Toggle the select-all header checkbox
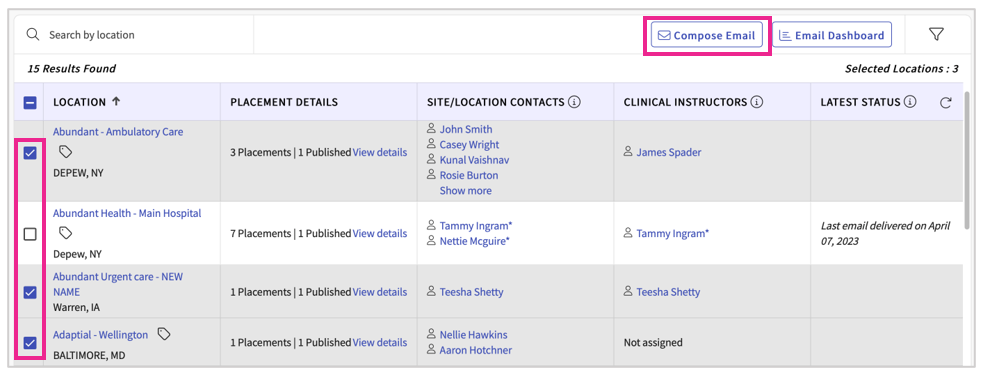Viewport: 982px width, 376px height. point(29,103)
